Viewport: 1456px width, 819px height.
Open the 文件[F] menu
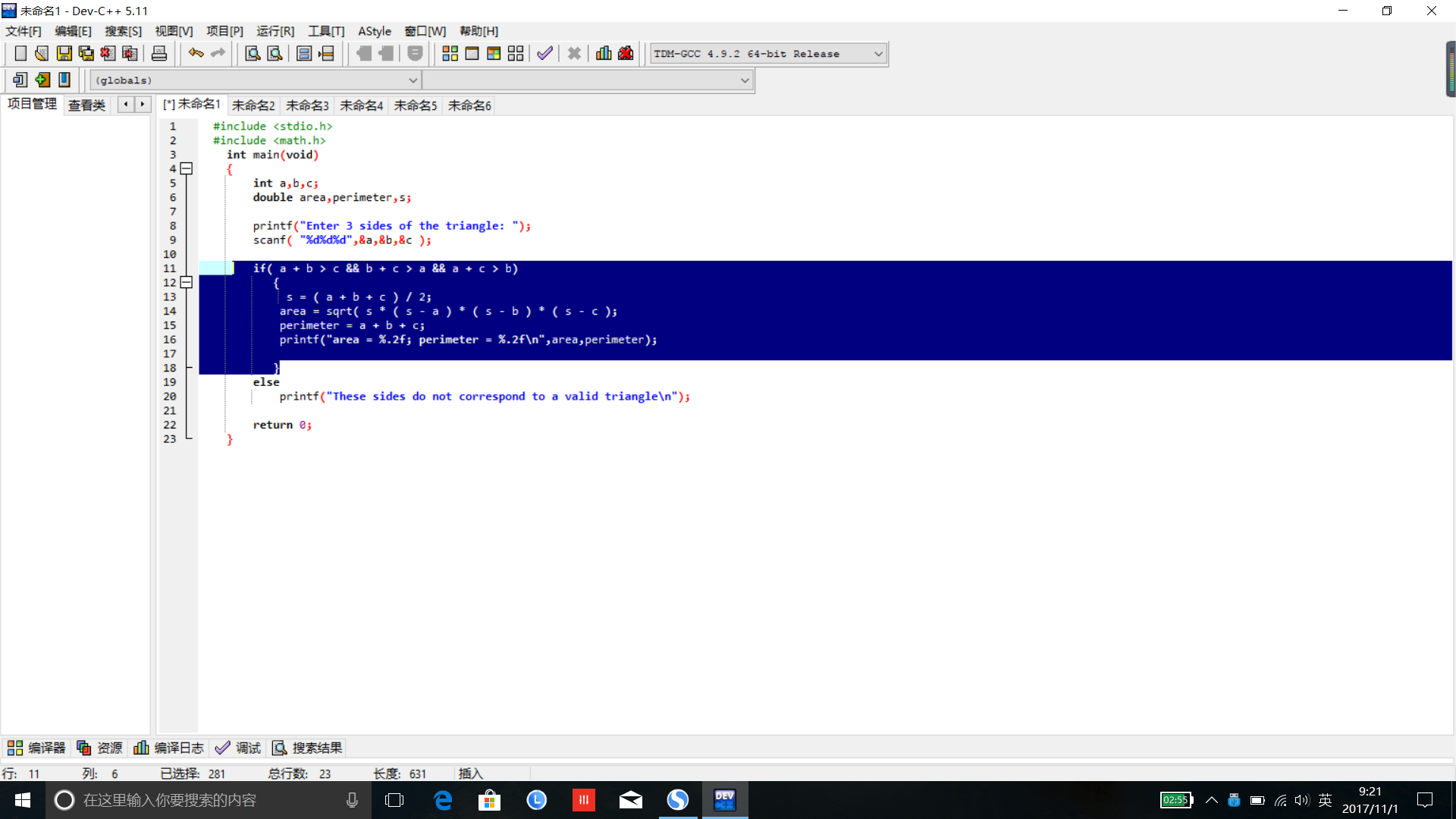click(x=24, y=31)
